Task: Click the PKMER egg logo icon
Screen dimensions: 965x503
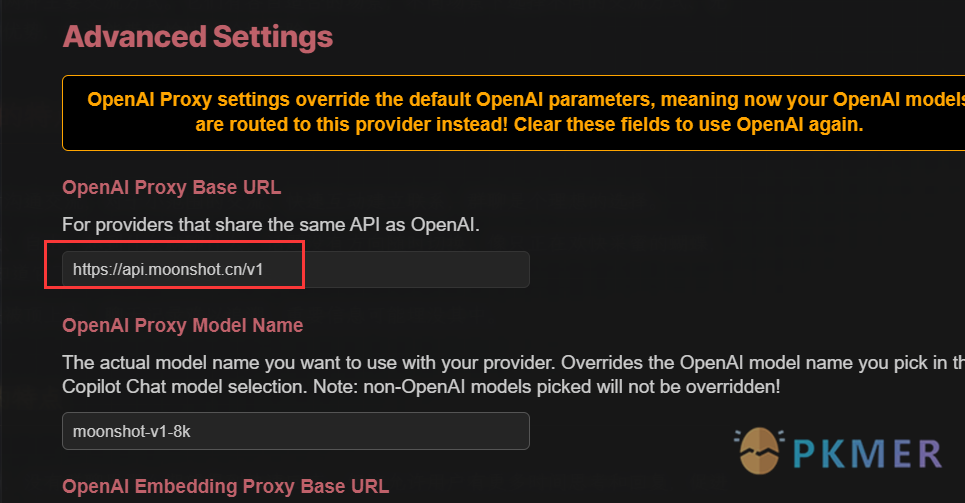Action: coord(759,451)
